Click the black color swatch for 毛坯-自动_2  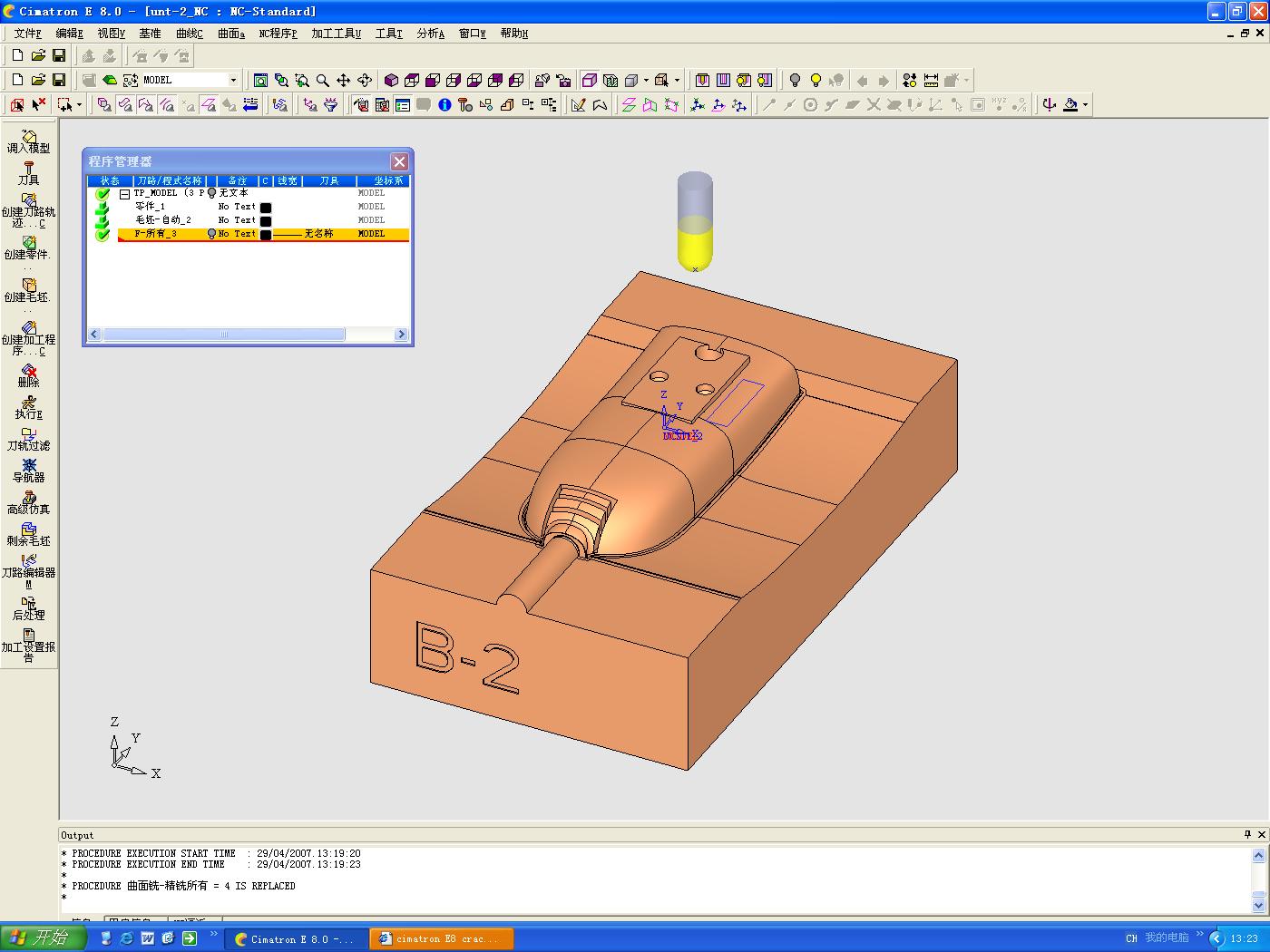pos(266,221)
